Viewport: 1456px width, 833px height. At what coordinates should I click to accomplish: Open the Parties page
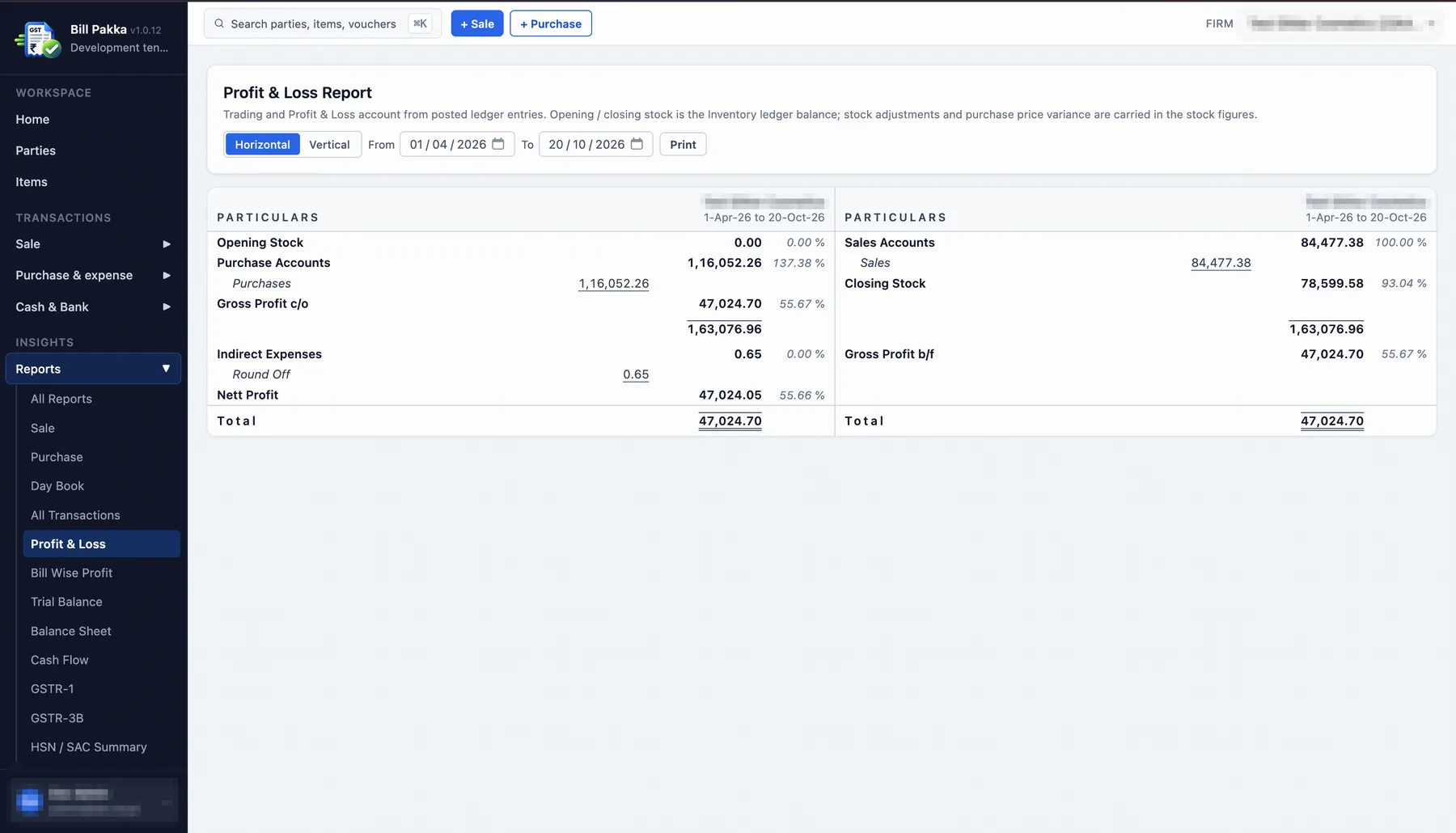[x=93, y=150]
